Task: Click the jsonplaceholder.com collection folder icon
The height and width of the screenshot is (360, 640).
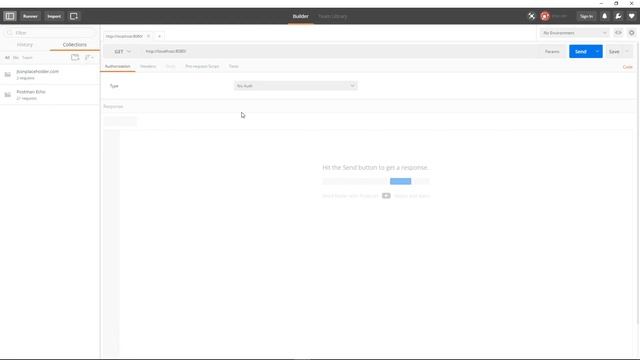Action: (8, 74)
